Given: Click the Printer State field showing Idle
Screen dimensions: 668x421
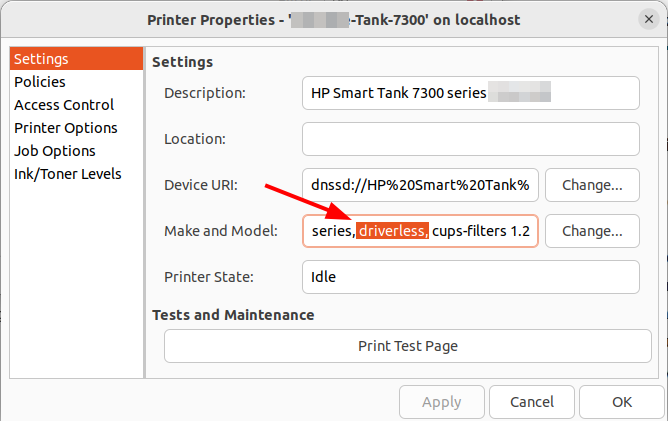Looking at the screenshot, I should [x=470, y=277].
